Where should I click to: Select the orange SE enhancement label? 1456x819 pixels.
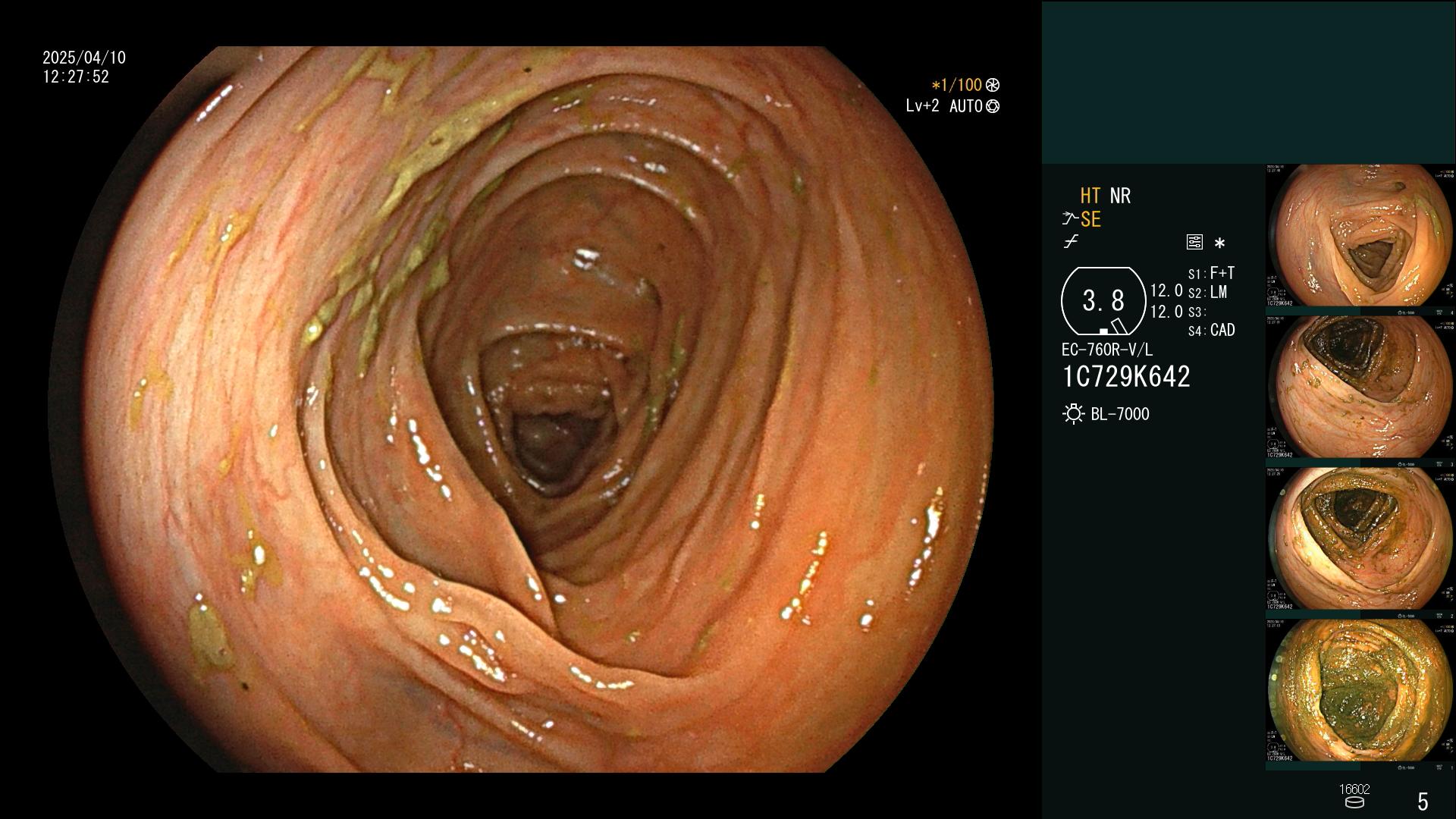(1090, 219)
